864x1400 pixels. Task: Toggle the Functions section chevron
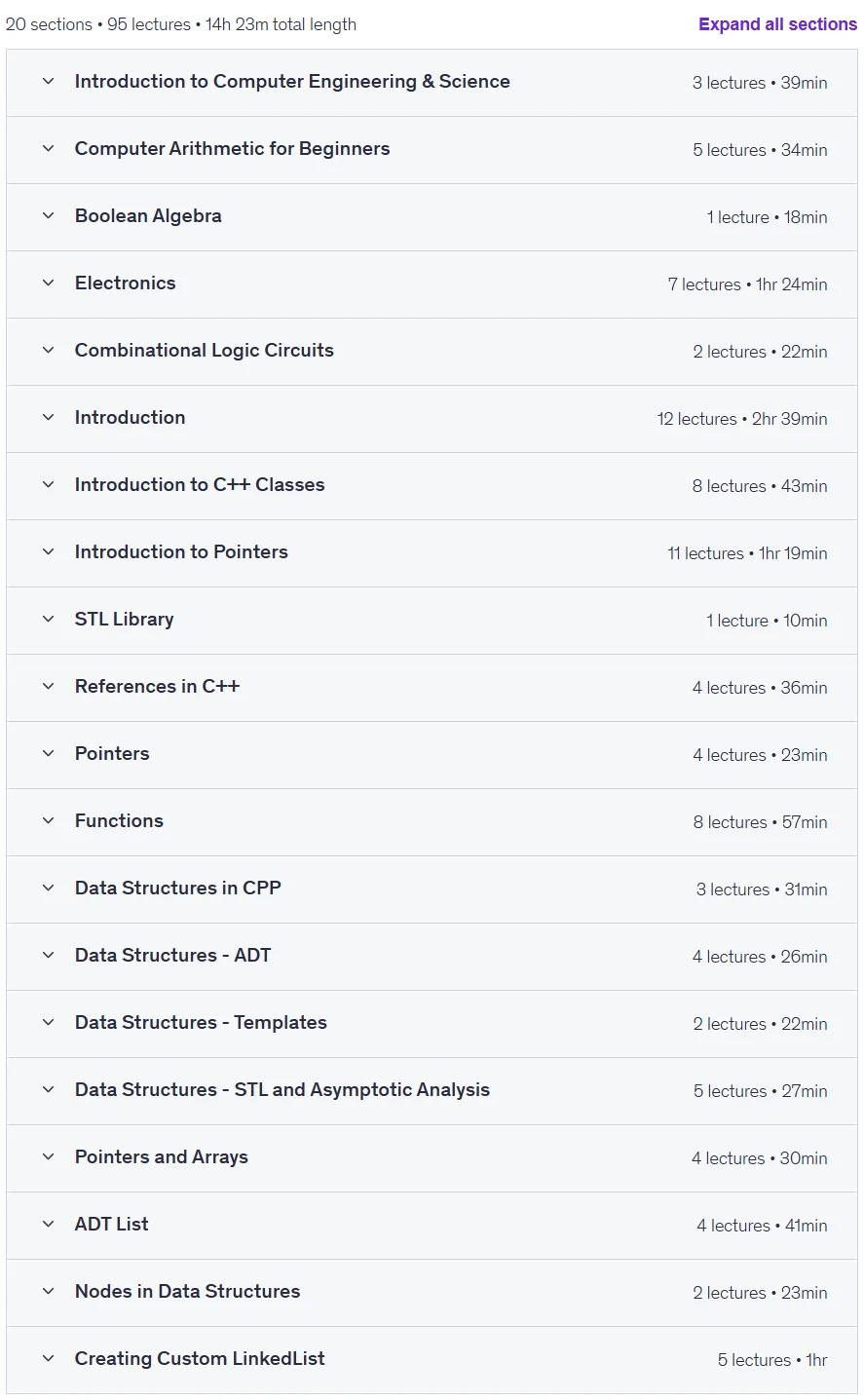[x=48, y=821]
